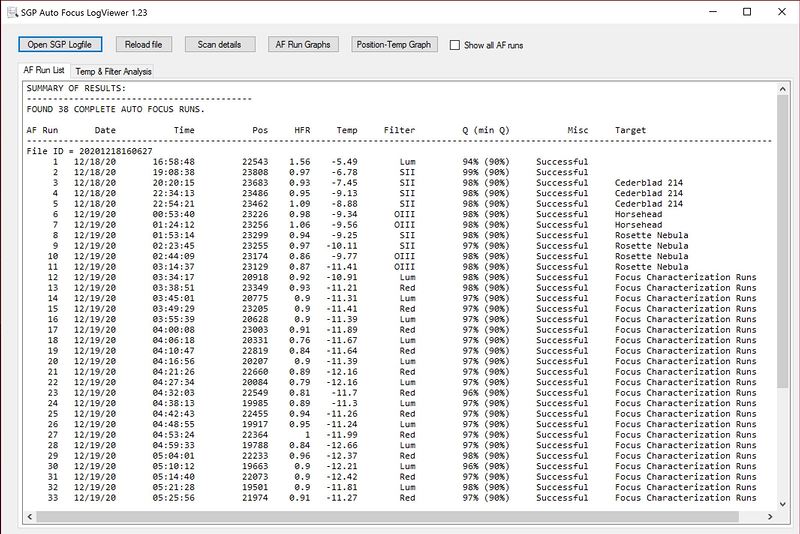Click time 01:24:12 in run 7
800x534 pixels.
pyautogui.click(x=173, y=225)
